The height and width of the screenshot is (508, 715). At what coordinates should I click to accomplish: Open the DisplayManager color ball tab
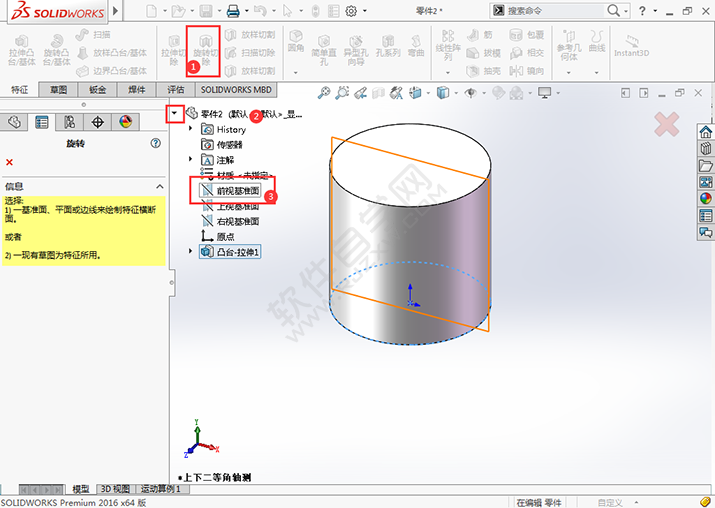(x=125, y=122)
